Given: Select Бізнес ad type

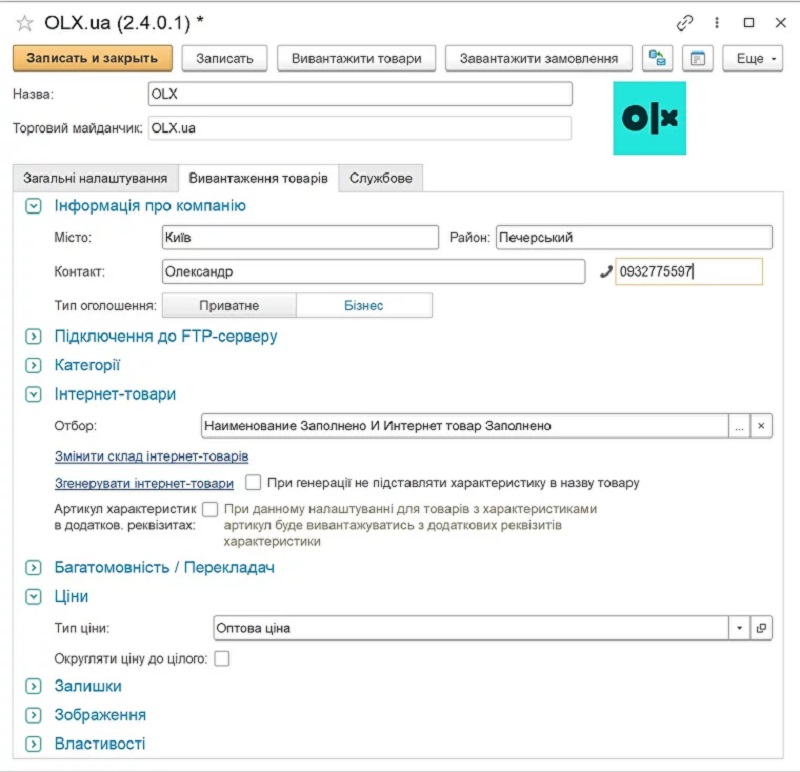Looking at the screenshot, I should click(x=364, y=306).
